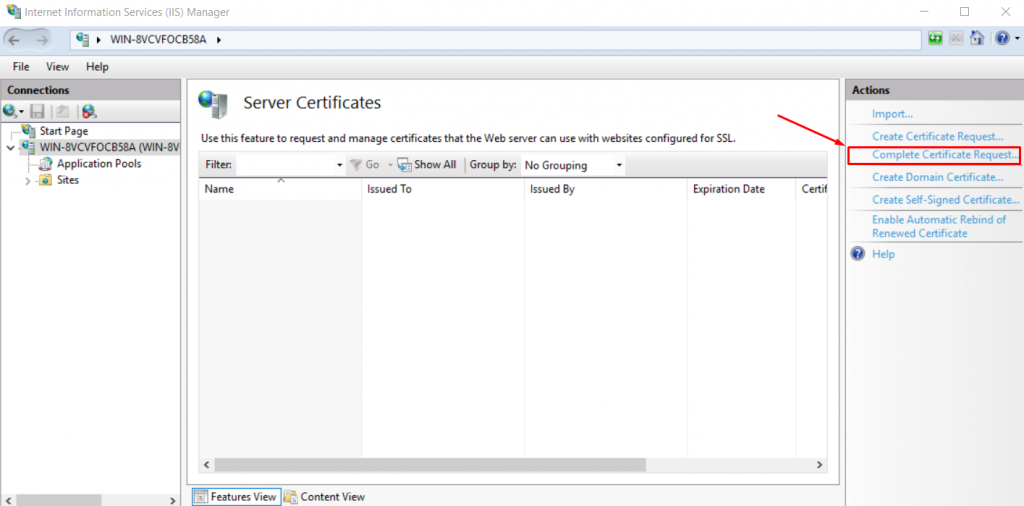Expand the Sites tree node
Viewport: 1024px width, 506px height.
tap(27, 180)
